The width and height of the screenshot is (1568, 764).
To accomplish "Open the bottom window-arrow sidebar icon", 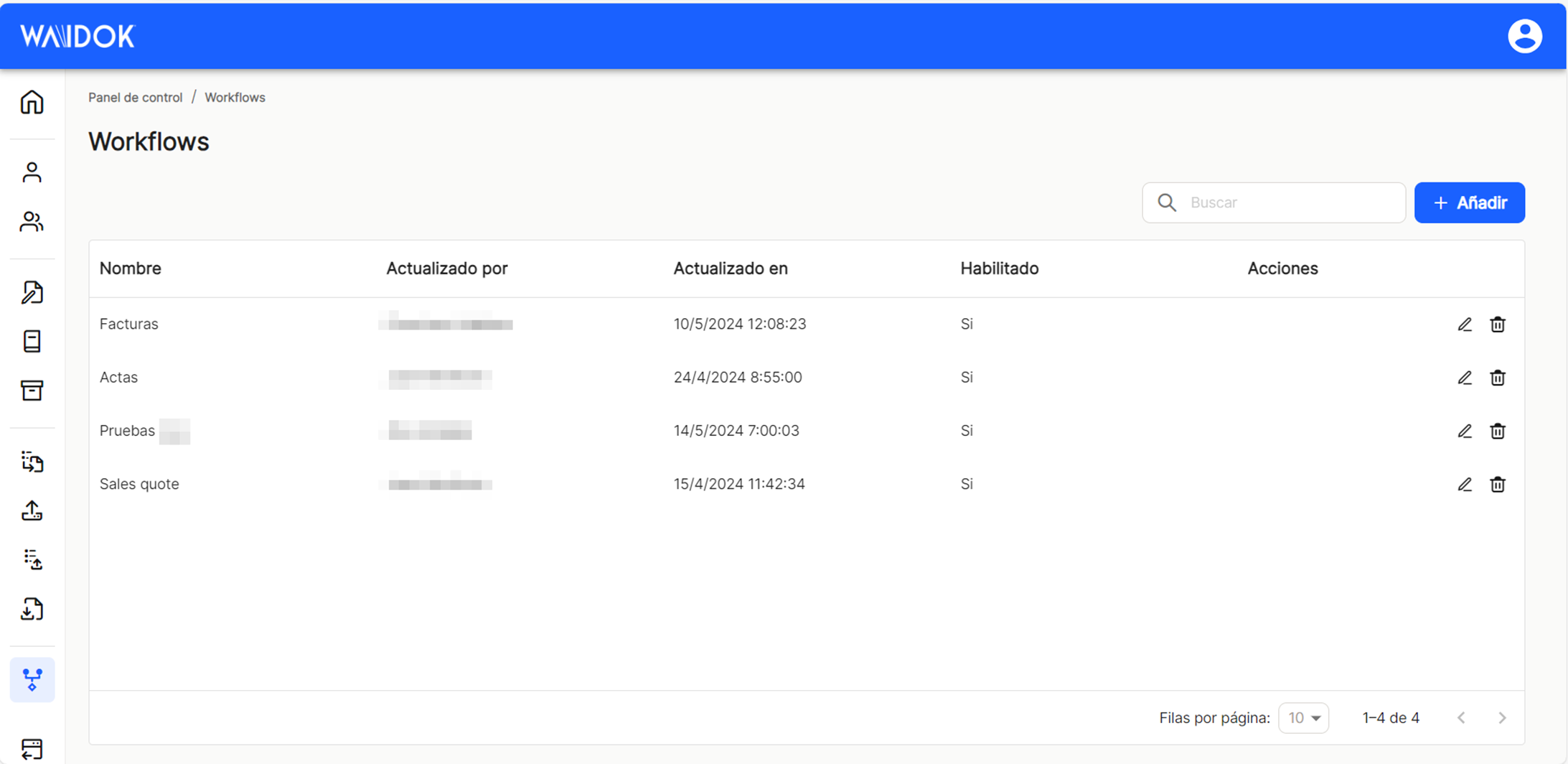I will pos(32,749).
